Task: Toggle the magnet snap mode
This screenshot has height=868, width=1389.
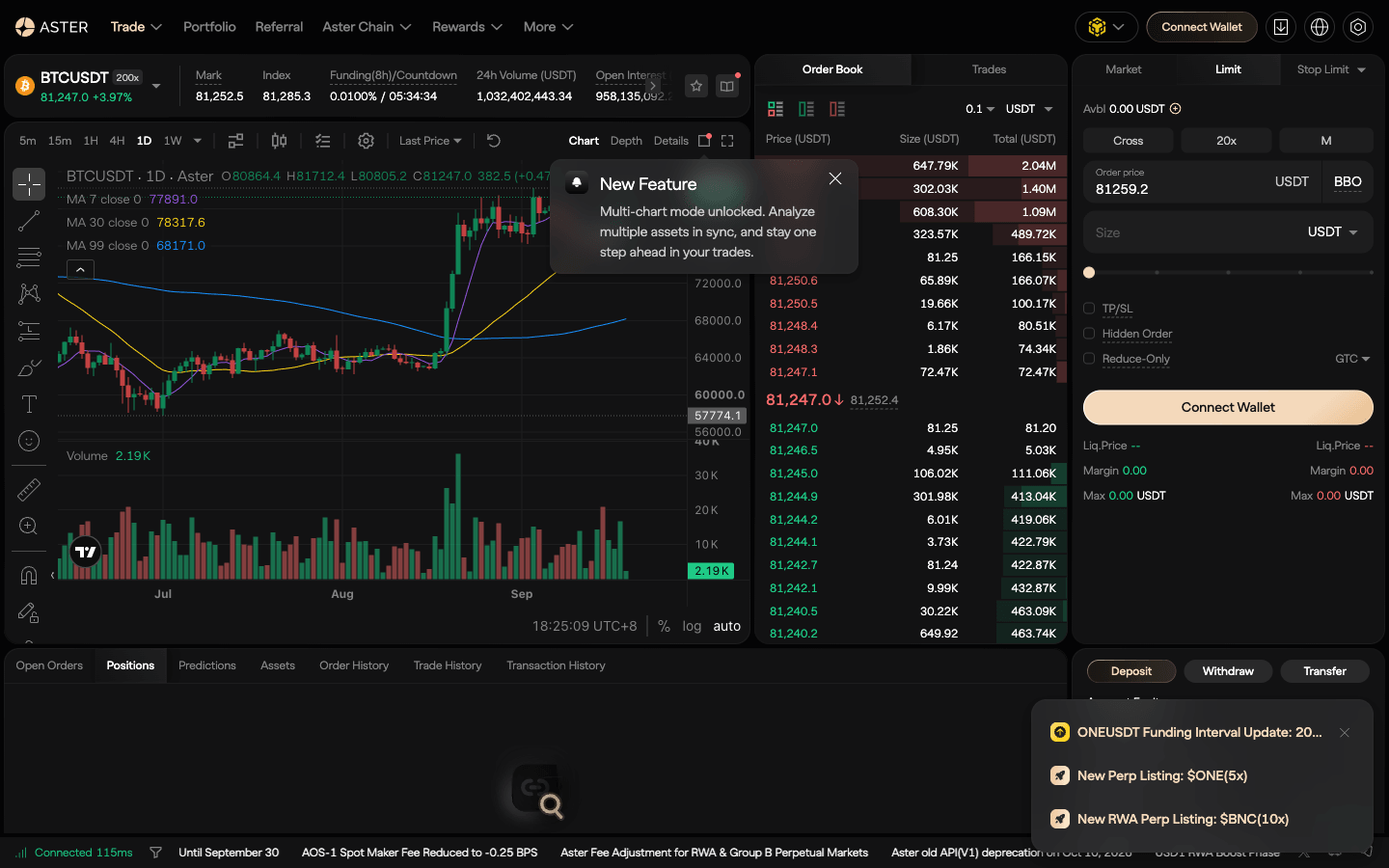Action: [x=29, y=576]
